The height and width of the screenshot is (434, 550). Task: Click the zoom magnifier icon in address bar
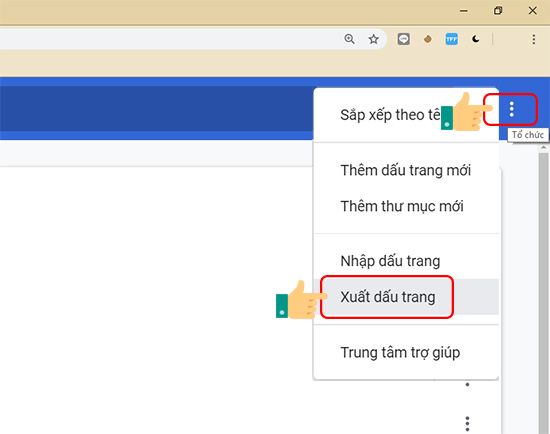coord(349,39)
